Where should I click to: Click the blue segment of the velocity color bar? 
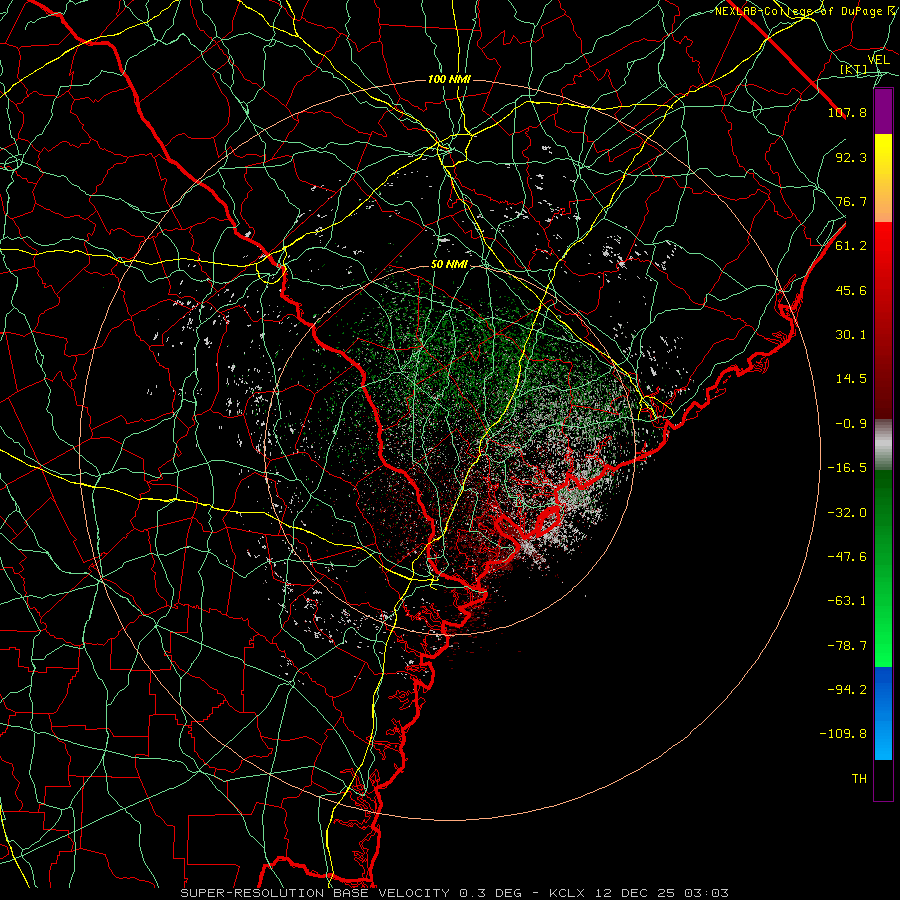883,713
